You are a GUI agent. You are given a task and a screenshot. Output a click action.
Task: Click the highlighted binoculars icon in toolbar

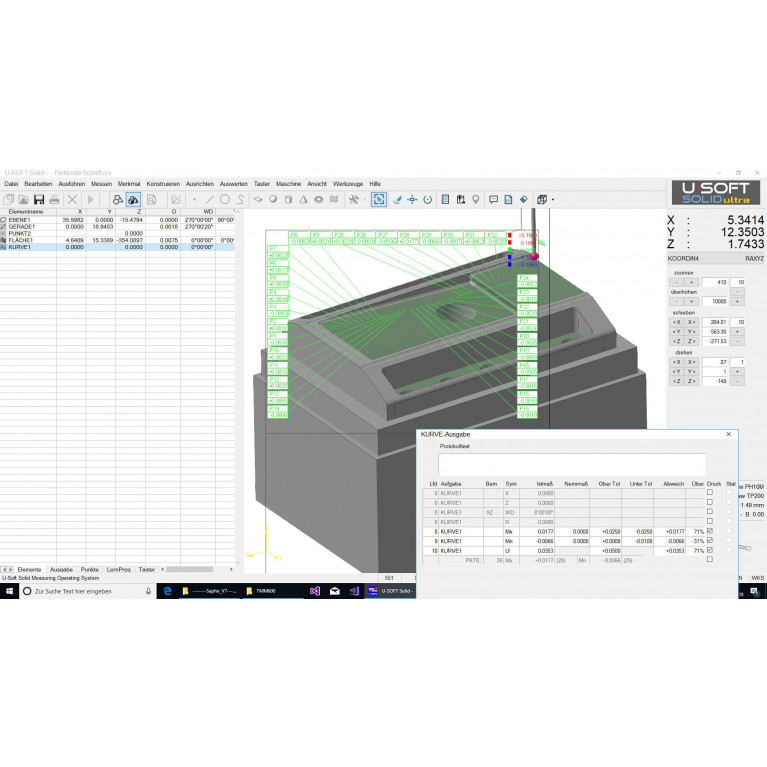133,199
